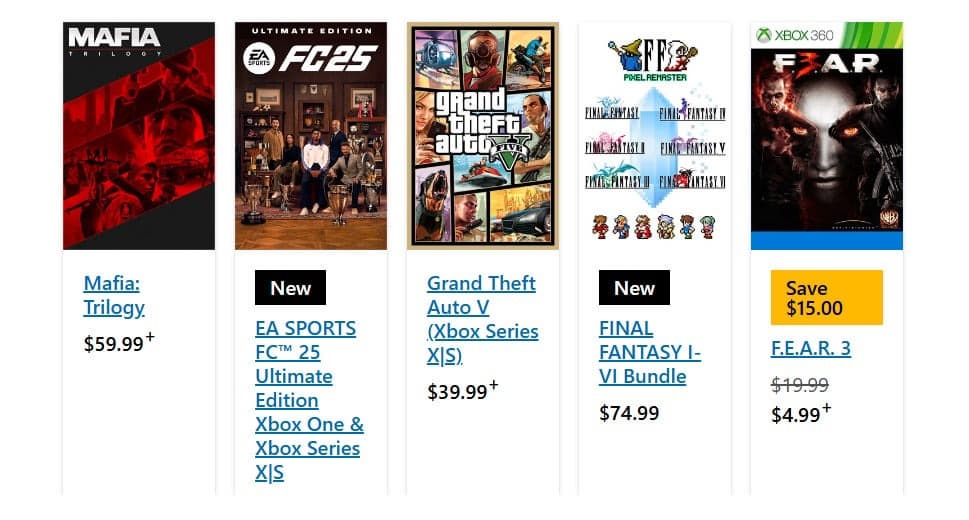
Task: Click the F.E.A.R. 3 Xbox 360 cover
Action: [x=827, y=136]
